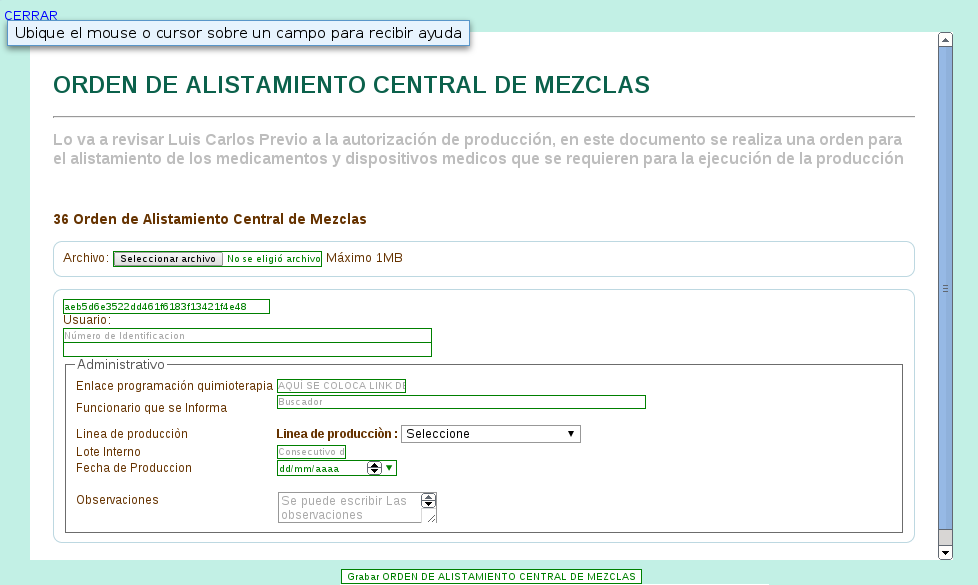Click the CERRAR link

pos(31,15)
